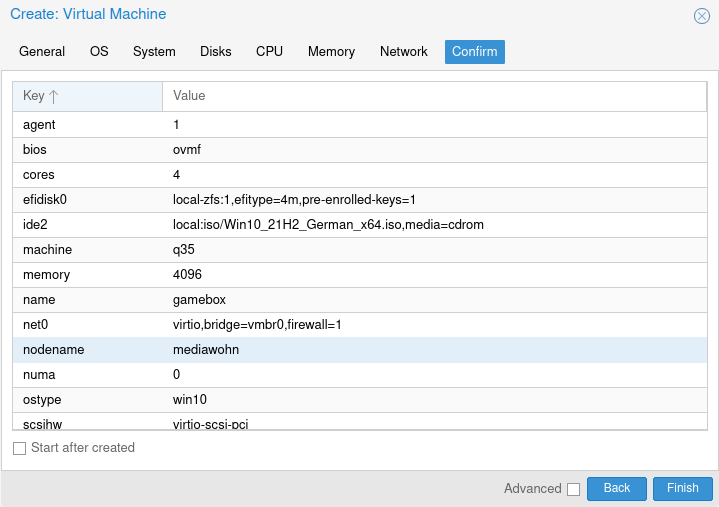Select the Confirm tab

tap(474, 52)
